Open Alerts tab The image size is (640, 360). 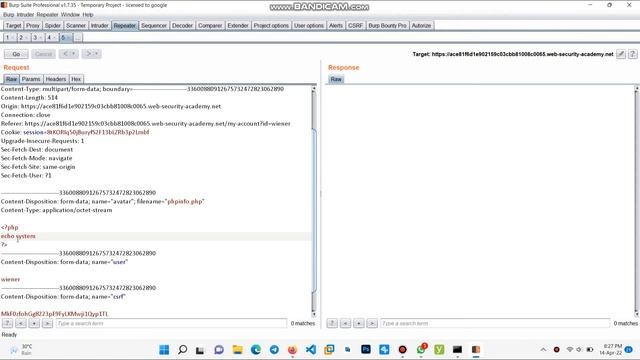336,25
